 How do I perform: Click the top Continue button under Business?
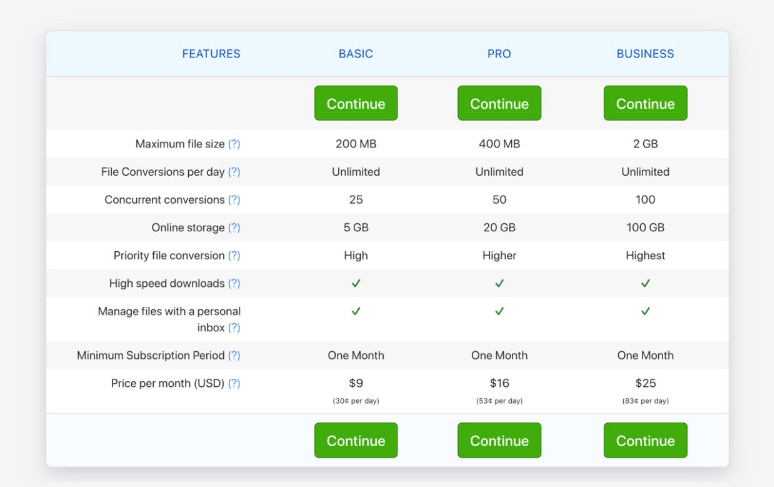click(x=645, y=104)
